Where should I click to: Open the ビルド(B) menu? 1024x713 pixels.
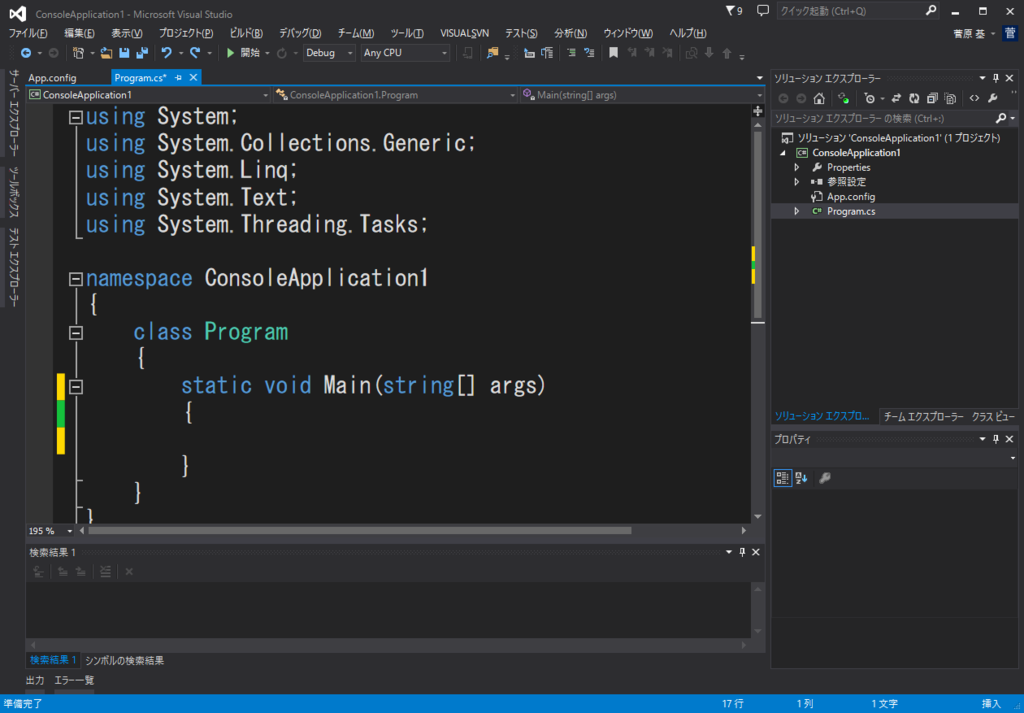(x=246, y=33)
